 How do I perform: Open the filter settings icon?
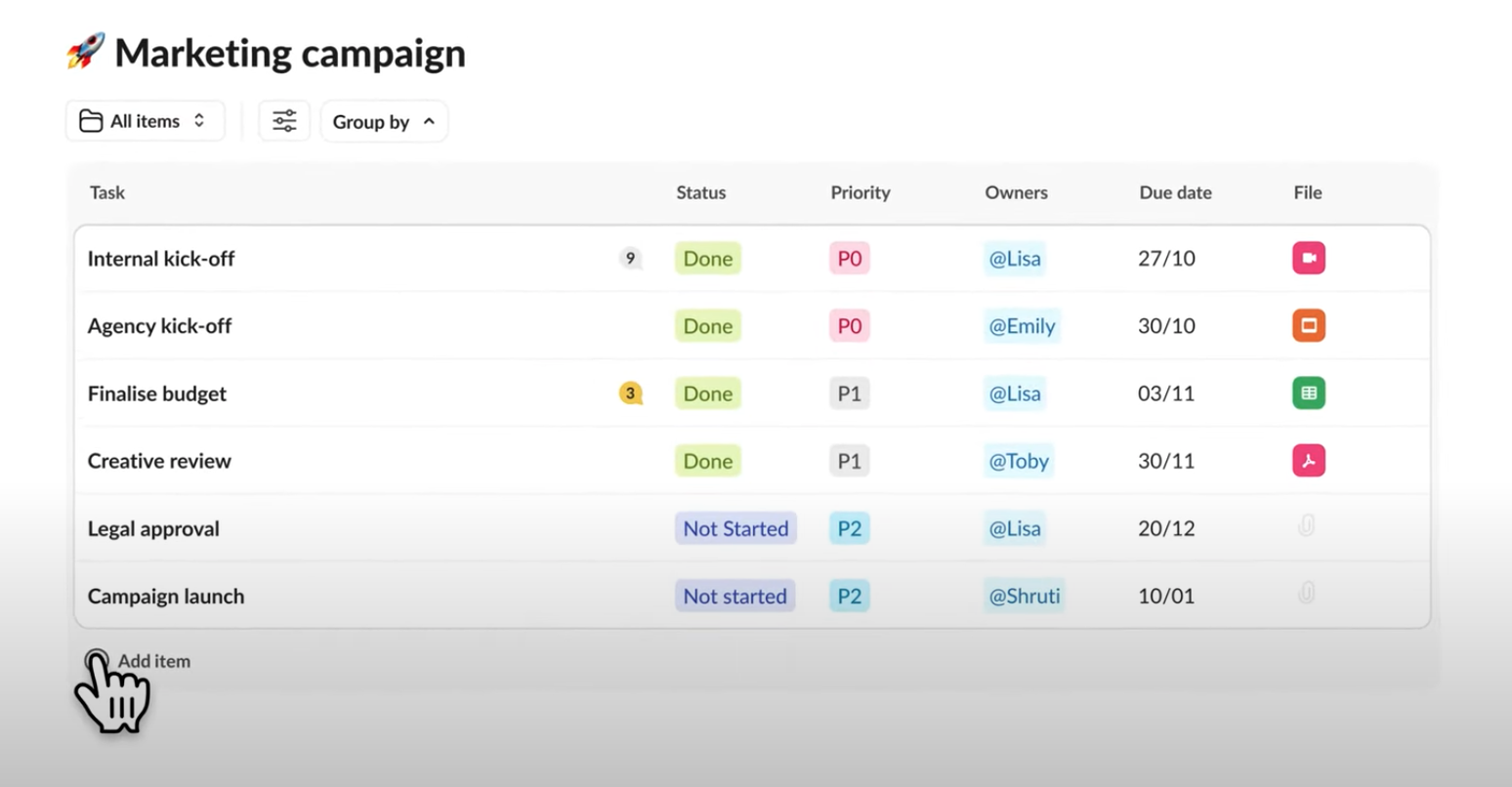coord(283,120)
